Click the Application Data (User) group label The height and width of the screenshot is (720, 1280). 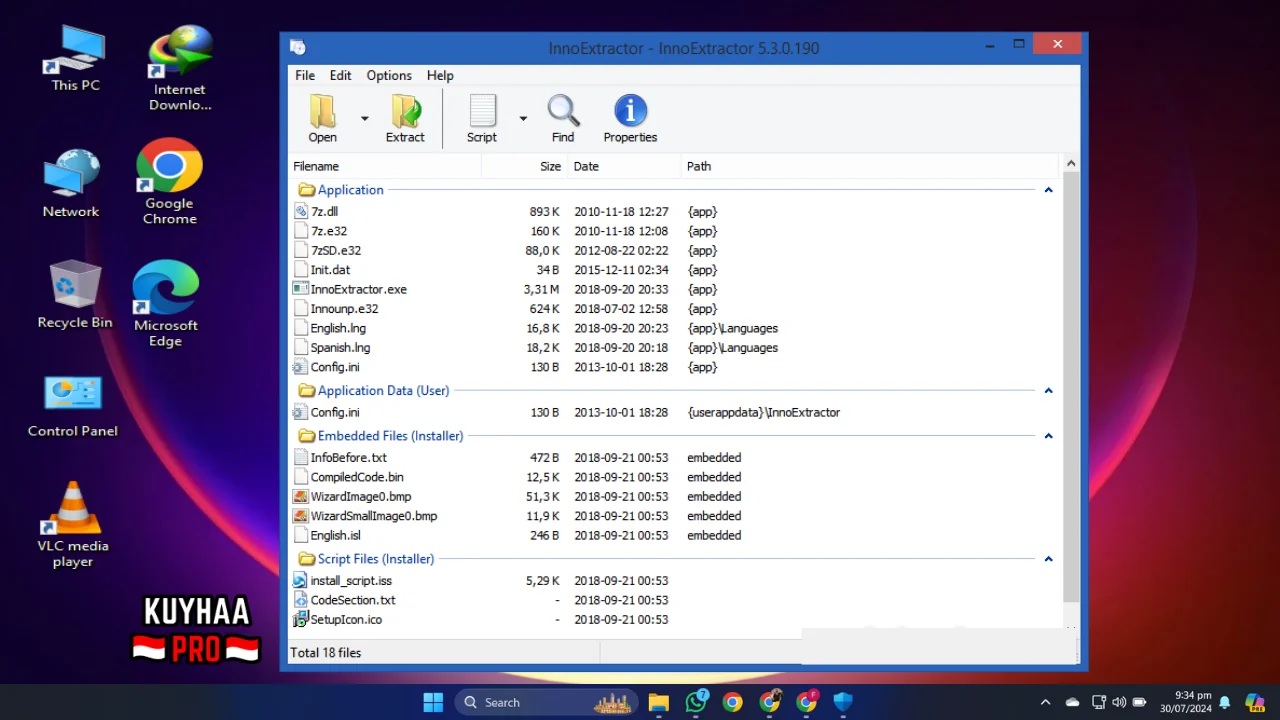pos(383,391)
